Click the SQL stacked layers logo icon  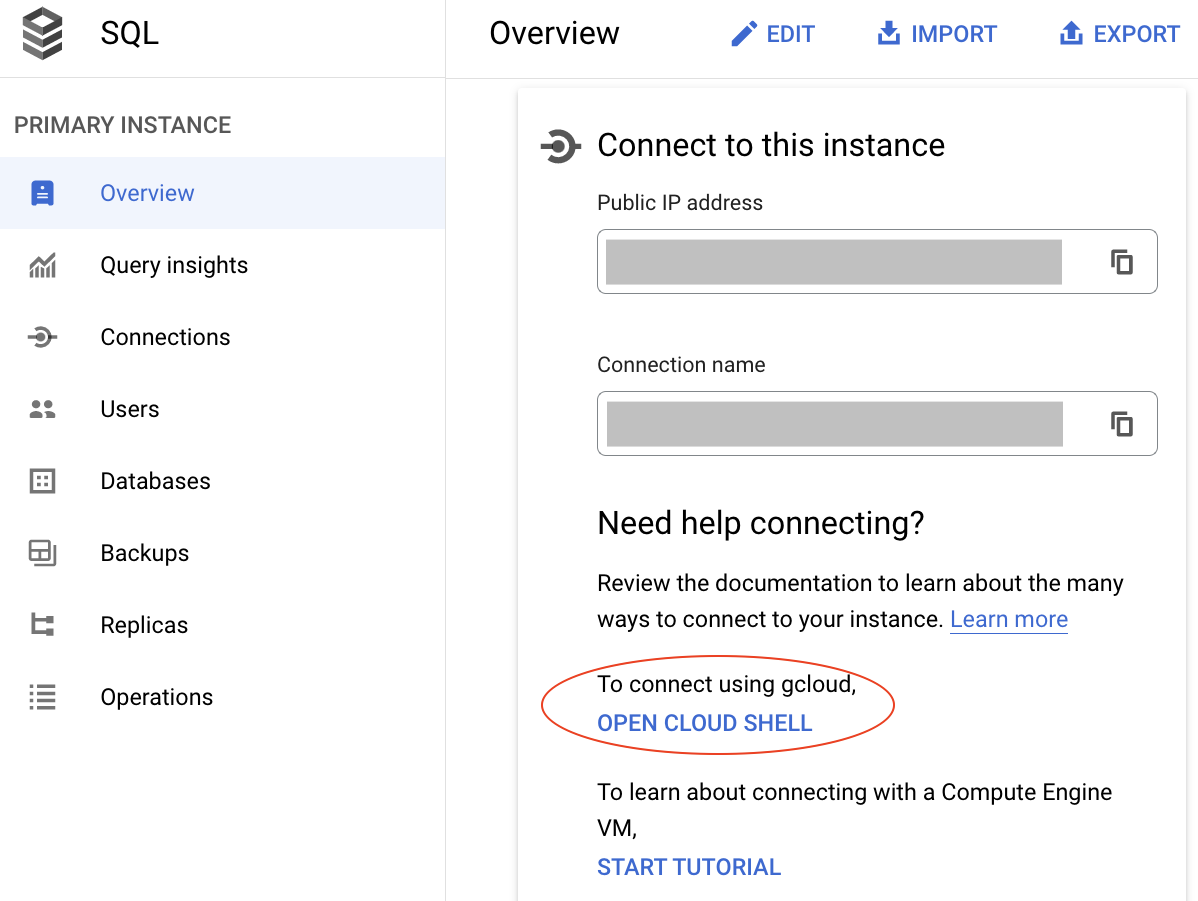[x=42, y=33]
